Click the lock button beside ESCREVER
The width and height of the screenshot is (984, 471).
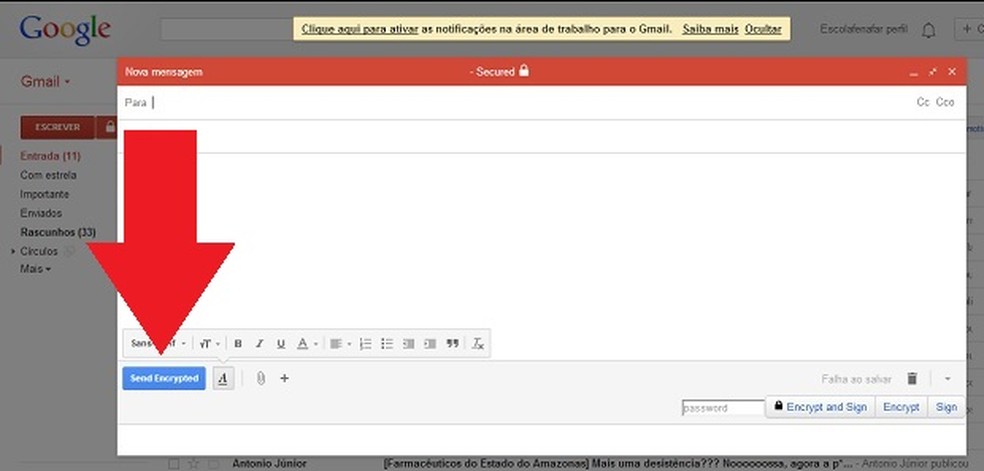(109, 127)
